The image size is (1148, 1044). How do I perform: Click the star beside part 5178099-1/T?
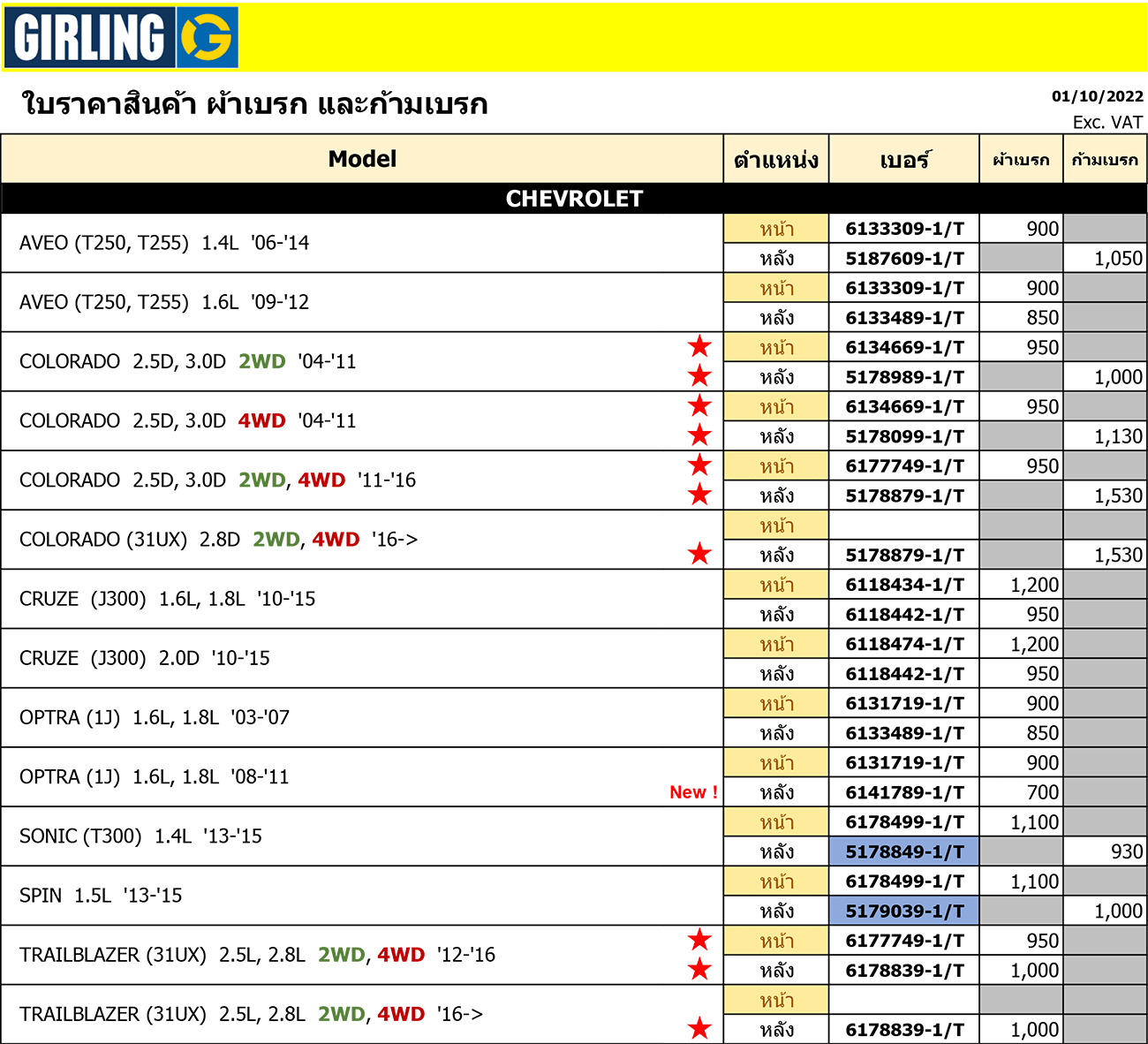click(x=699, y=435)
